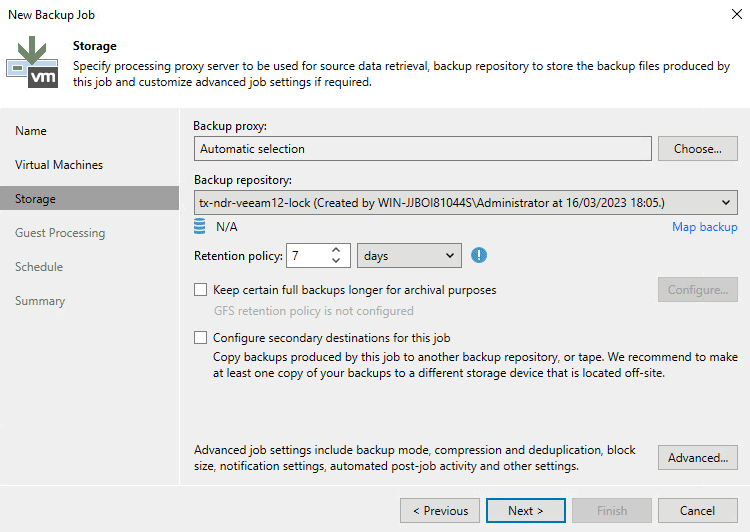Go back using the Previous button
The width and height of the screenshot is (750, 532).
(439, 511)
